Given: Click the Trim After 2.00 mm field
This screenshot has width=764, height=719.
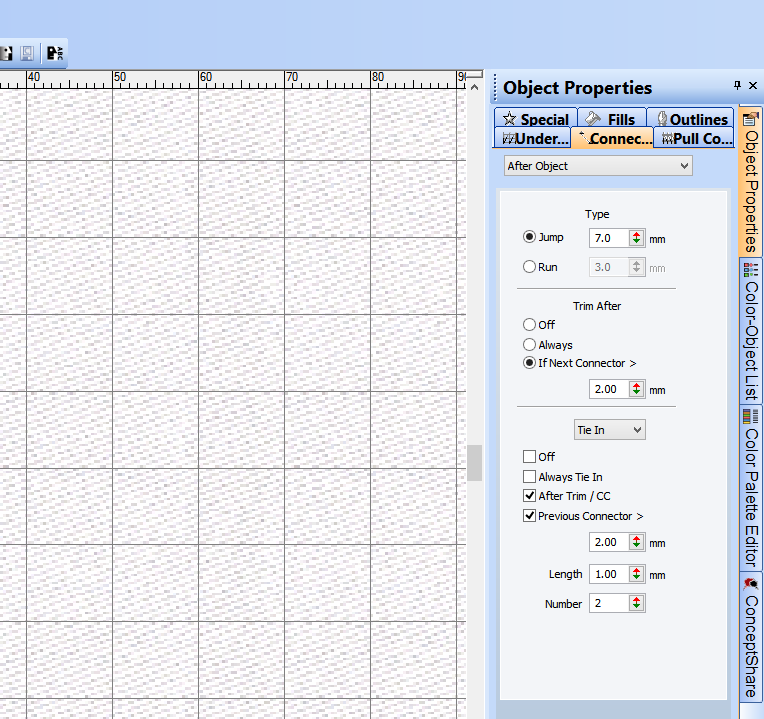Looking at the screenshot, I should click(x=609, y=389).
